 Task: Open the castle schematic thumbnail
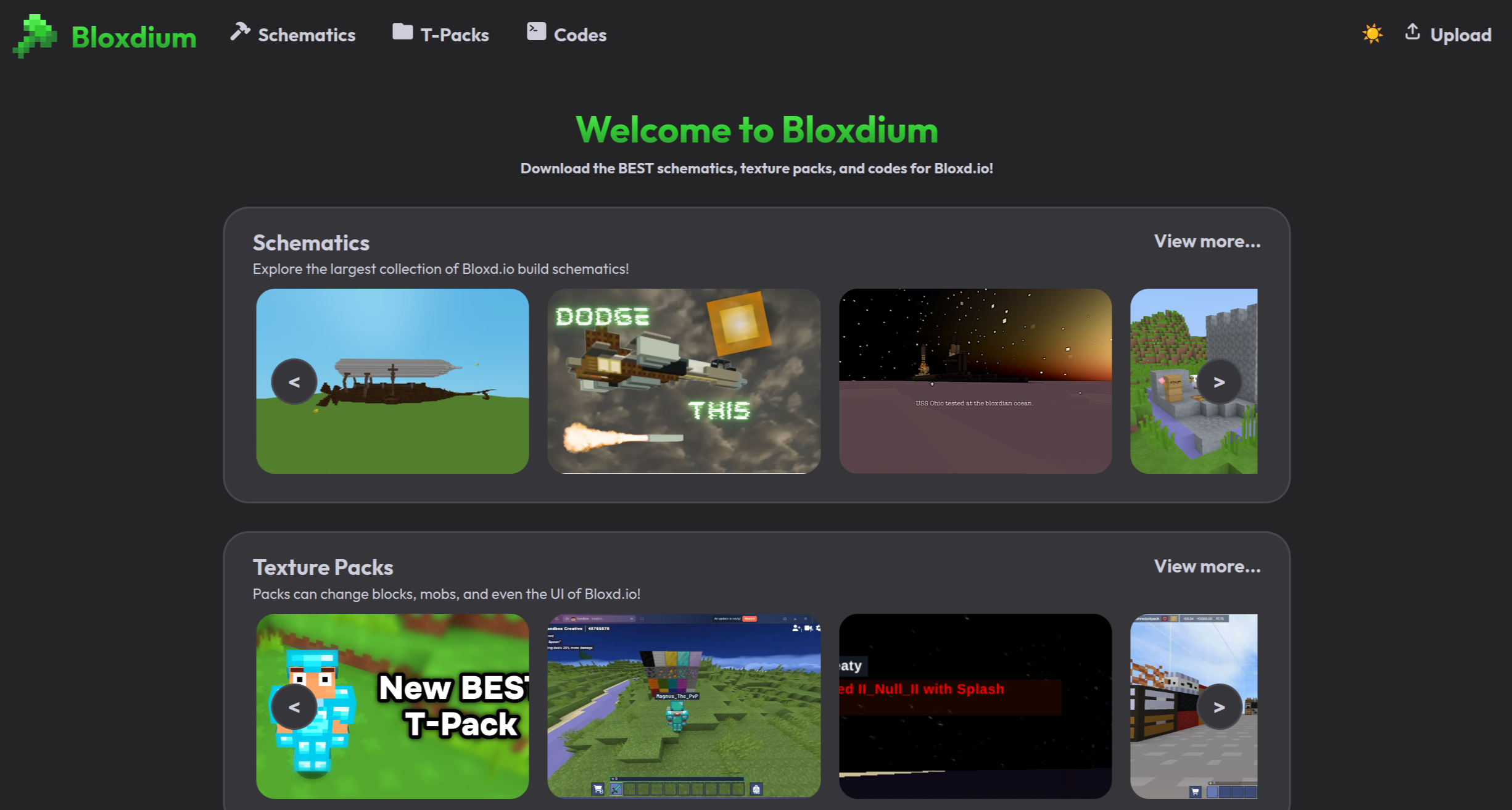[1194, 381]
